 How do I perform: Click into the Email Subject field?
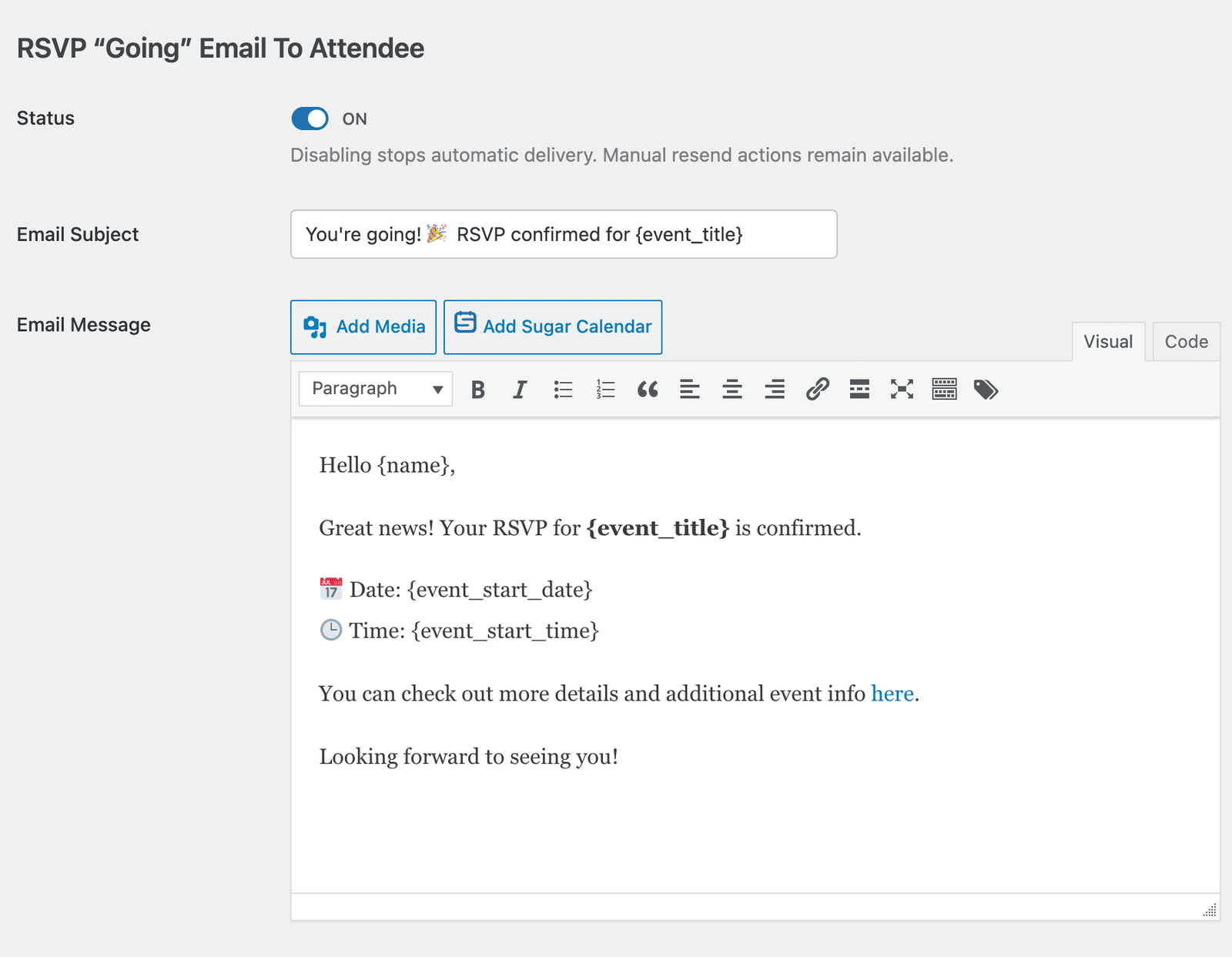pos(564,234)
